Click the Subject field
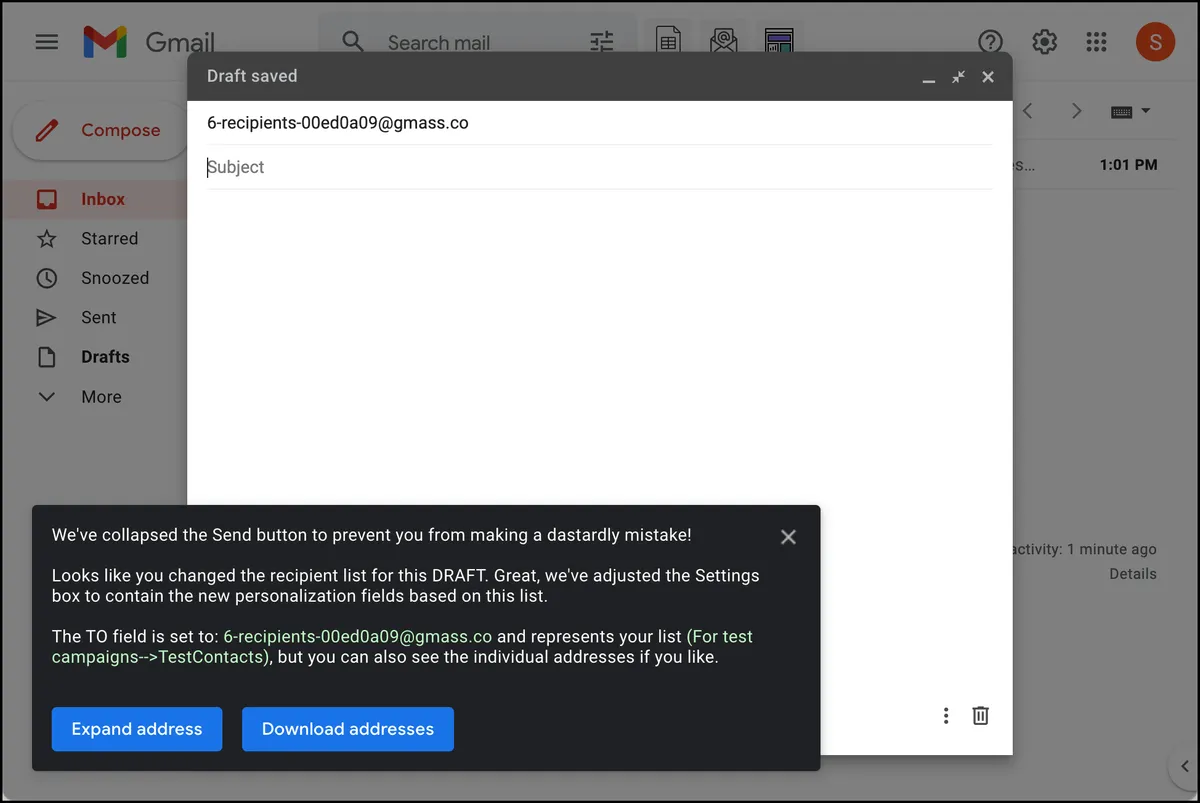This screenshot has height=803, width=1200. (599, 167)
